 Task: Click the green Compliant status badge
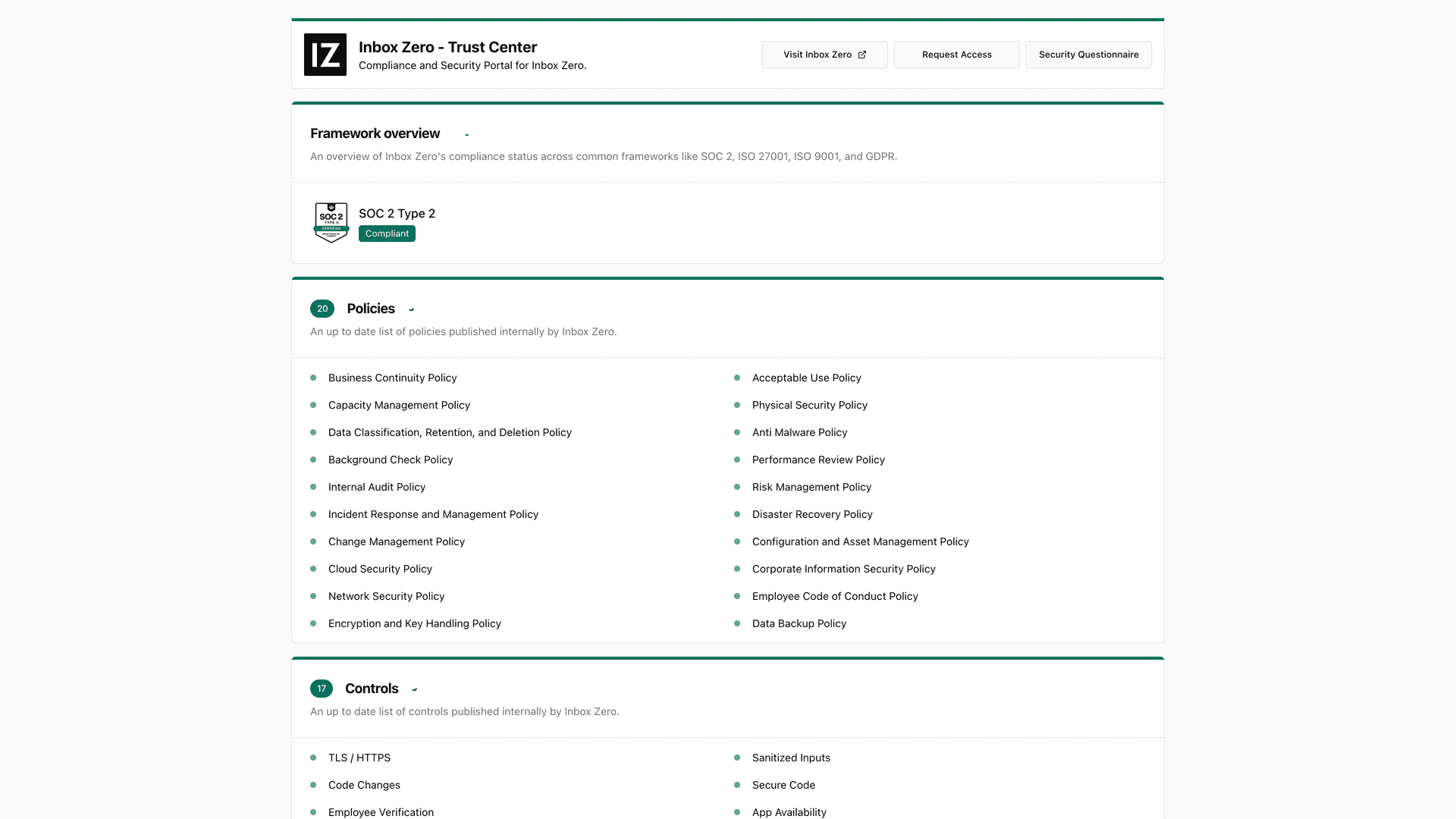[x=387, y=234]
